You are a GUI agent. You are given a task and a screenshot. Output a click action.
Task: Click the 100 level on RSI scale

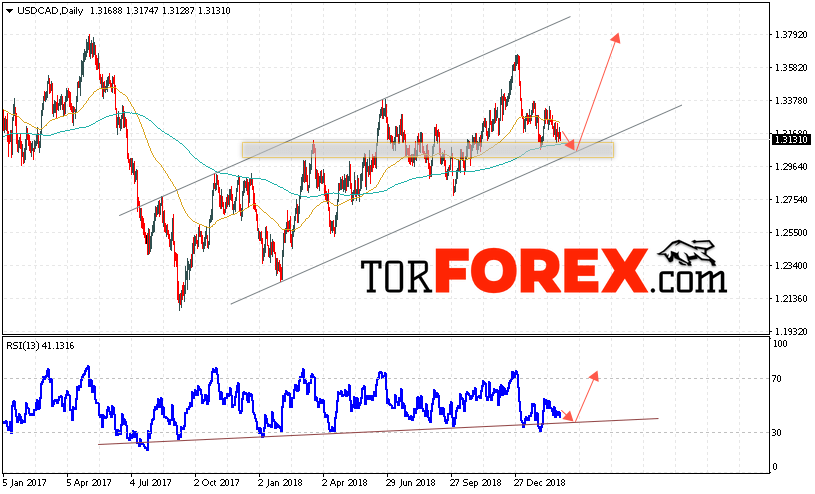780,344
